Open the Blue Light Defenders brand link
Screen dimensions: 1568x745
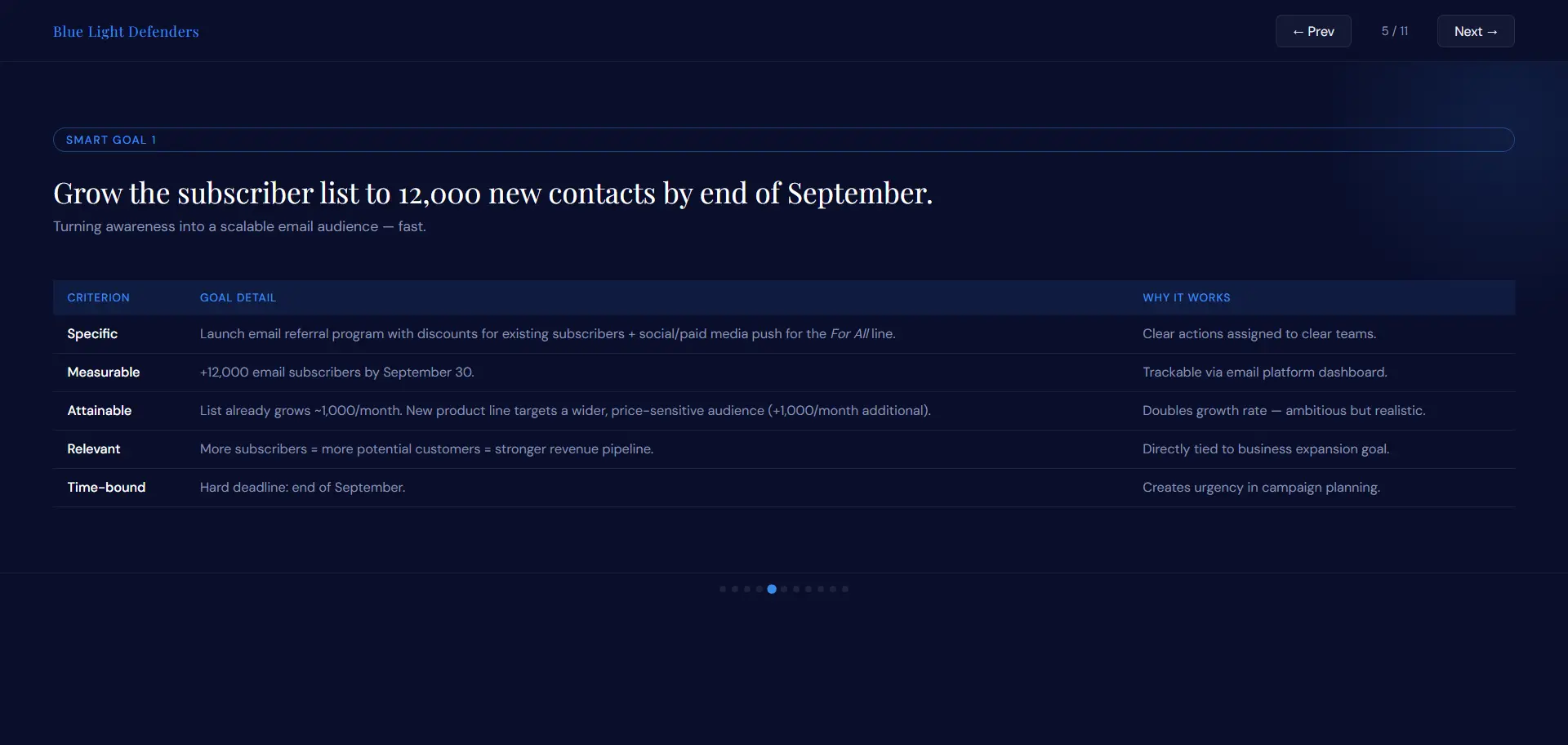126,31
